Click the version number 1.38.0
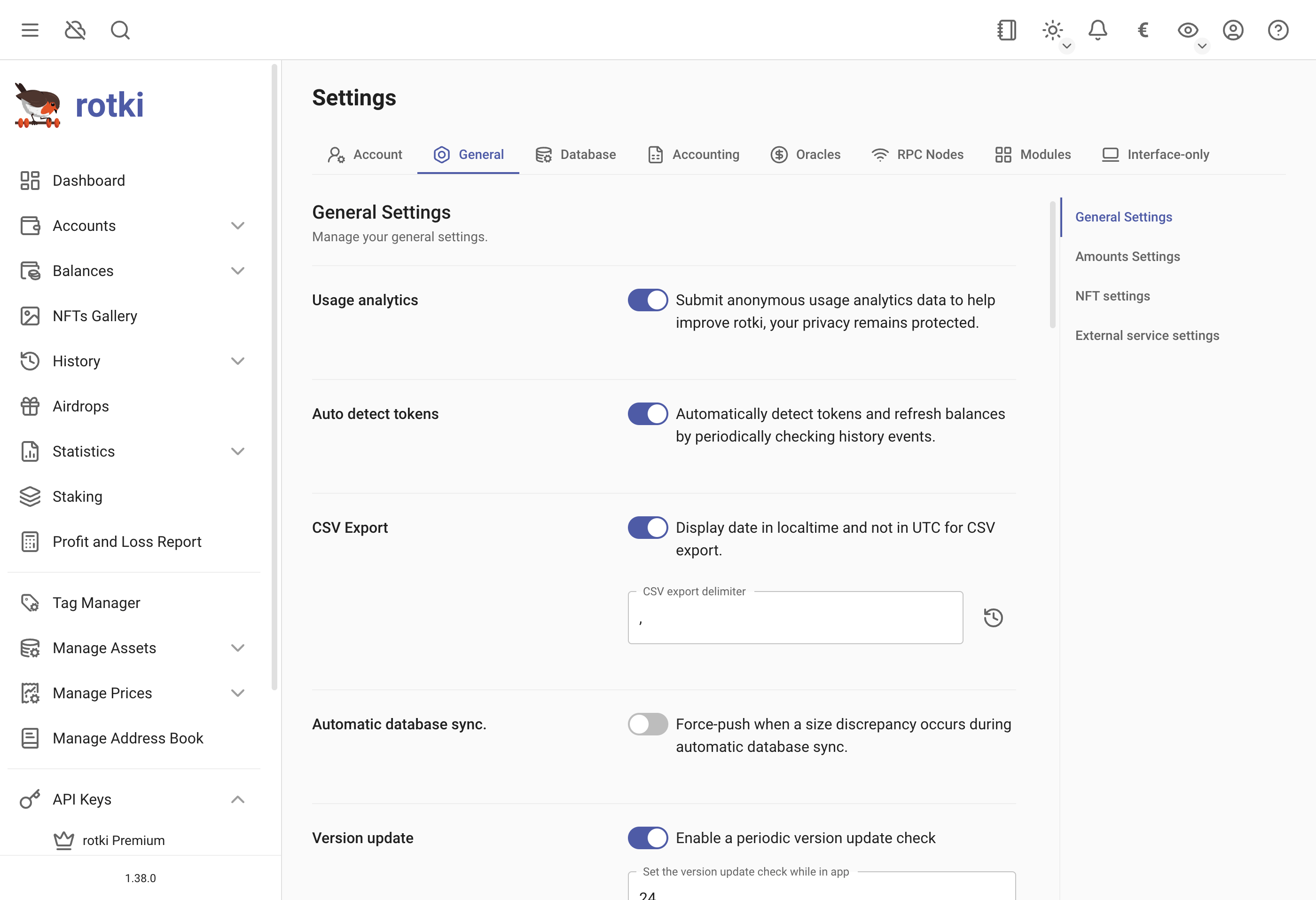Image resolution: width=1316 pixels, height=900 pixels. pos(141,878)
